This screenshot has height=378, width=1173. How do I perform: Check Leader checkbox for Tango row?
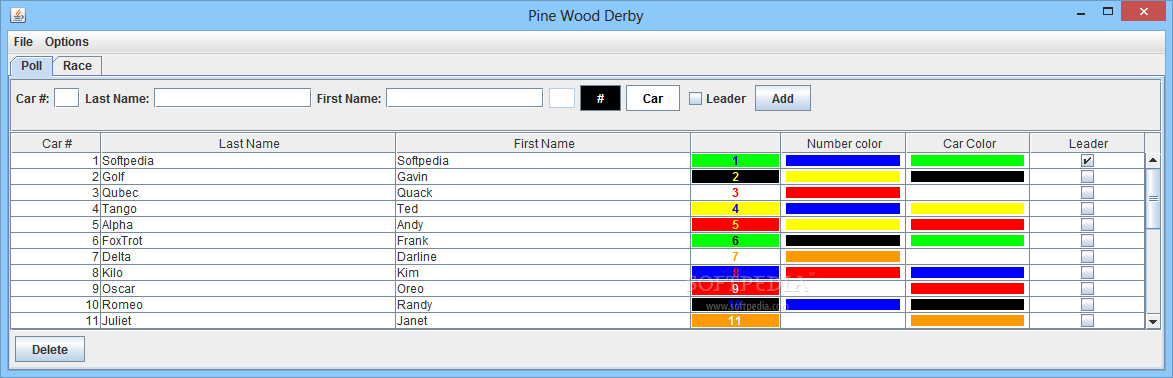(1087, 208)
